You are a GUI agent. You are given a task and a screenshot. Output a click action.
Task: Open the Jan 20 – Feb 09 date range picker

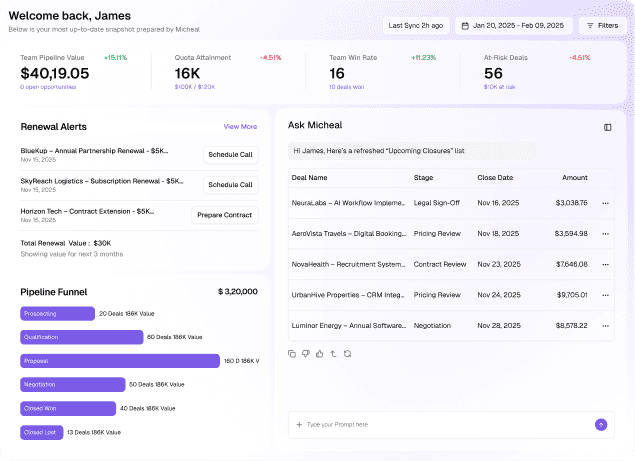(x=510, y=25)
